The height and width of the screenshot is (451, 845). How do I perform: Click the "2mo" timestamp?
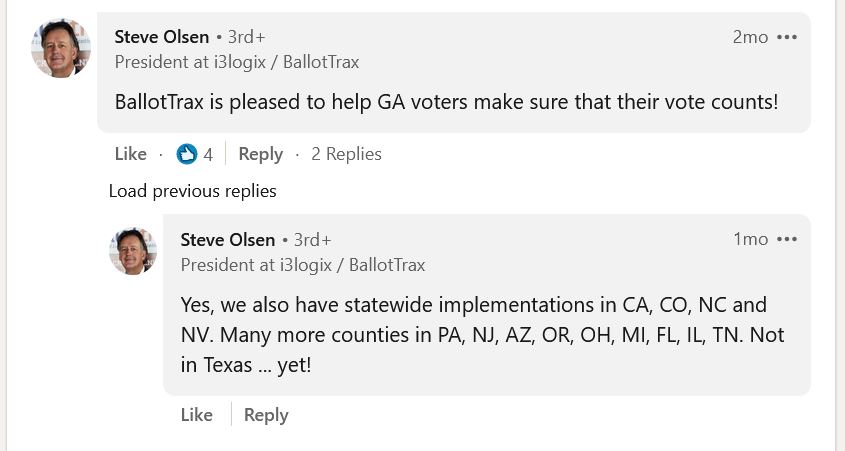point(750,37)
